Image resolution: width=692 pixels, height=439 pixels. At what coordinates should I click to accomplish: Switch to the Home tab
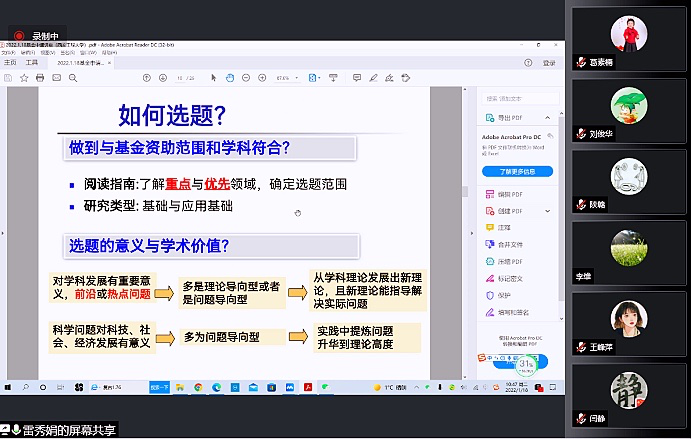point(10,62)
